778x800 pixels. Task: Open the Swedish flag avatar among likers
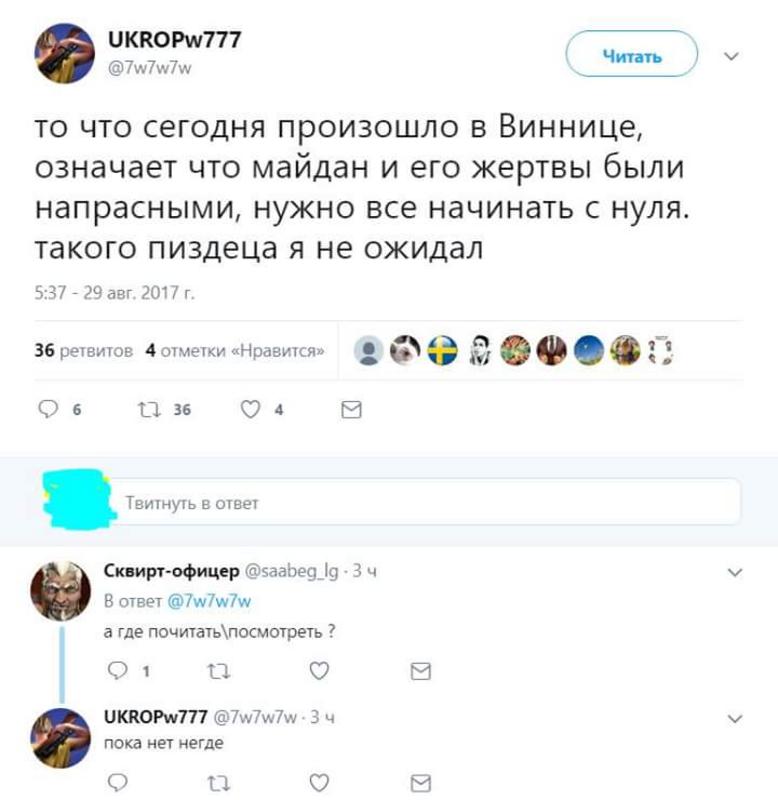pos(442,351)
